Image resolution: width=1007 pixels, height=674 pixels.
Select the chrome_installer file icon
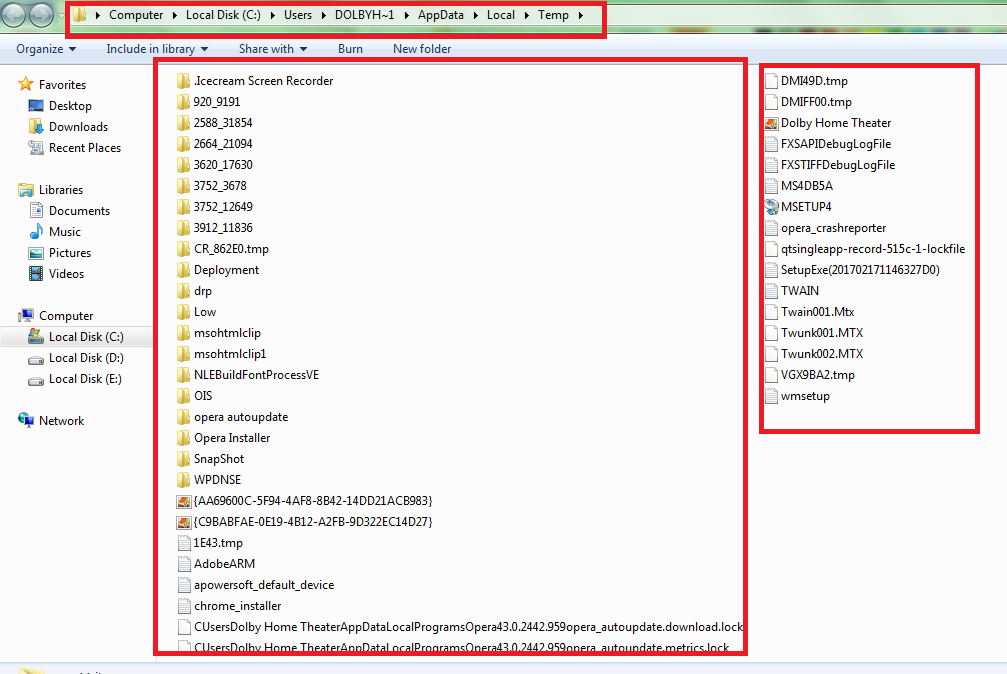pyautogui.click(x=183, y=606)
